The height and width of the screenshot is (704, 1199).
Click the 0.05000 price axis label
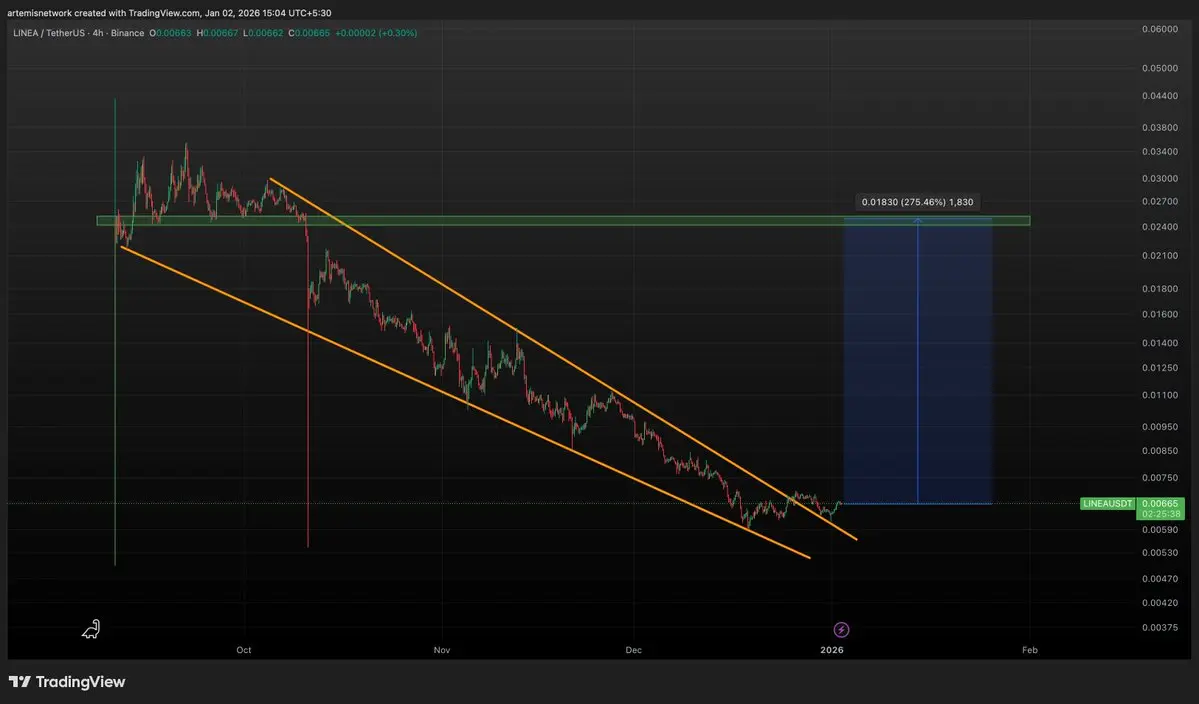point(1160,68)
